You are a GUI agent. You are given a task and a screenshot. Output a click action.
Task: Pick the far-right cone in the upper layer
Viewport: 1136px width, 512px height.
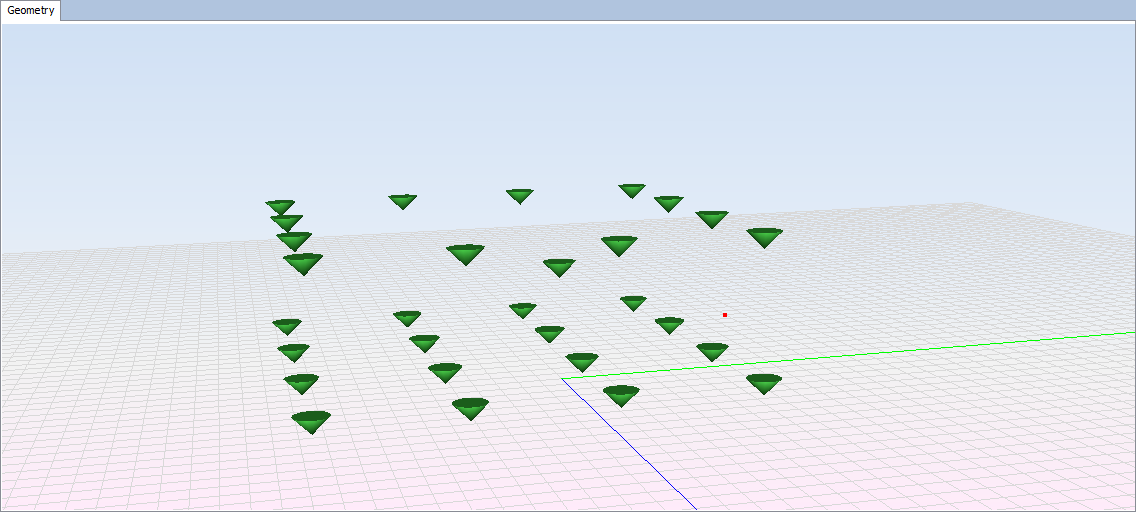coord(764,237)
